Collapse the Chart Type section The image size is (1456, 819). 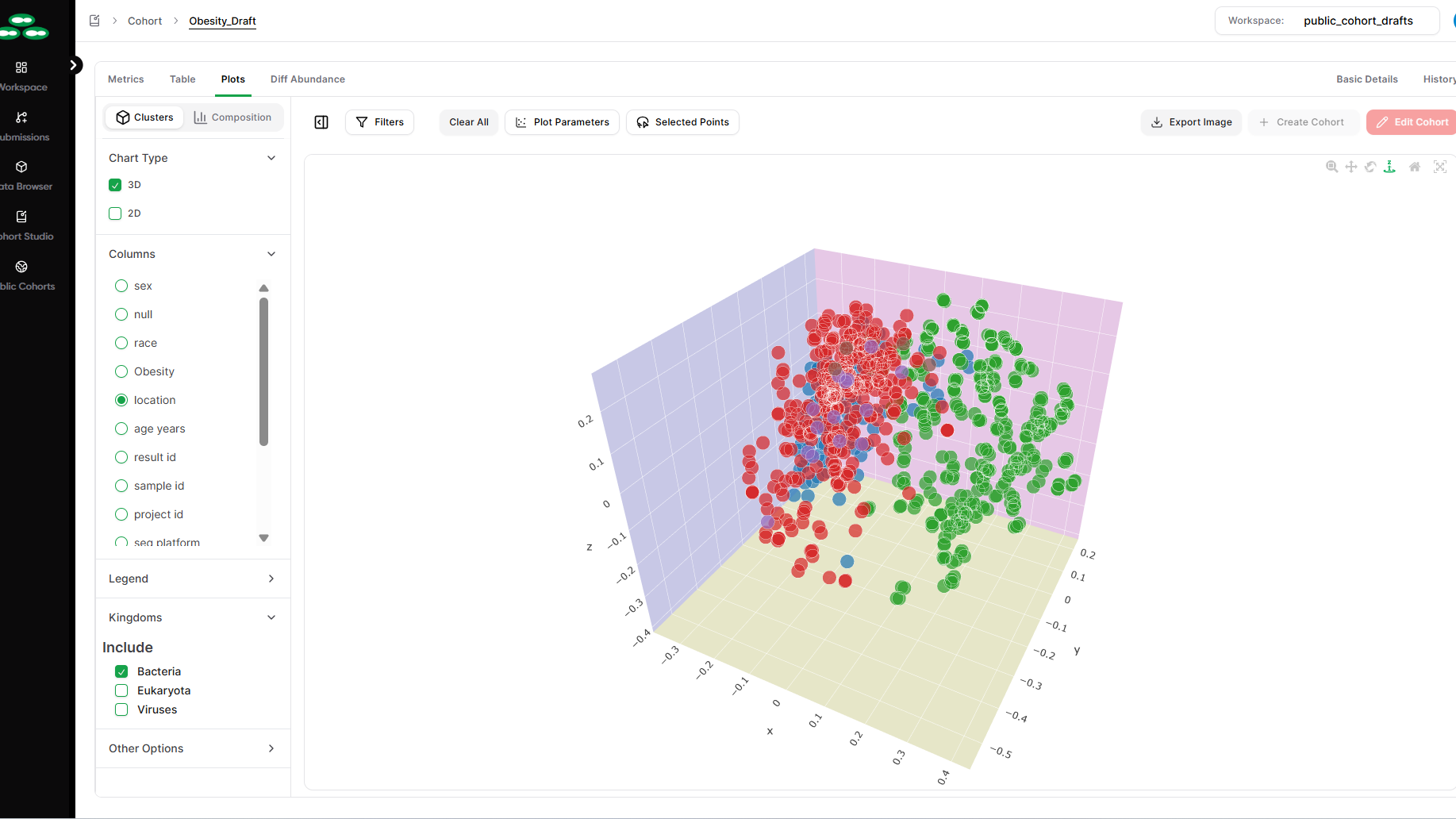coord(271,158)
